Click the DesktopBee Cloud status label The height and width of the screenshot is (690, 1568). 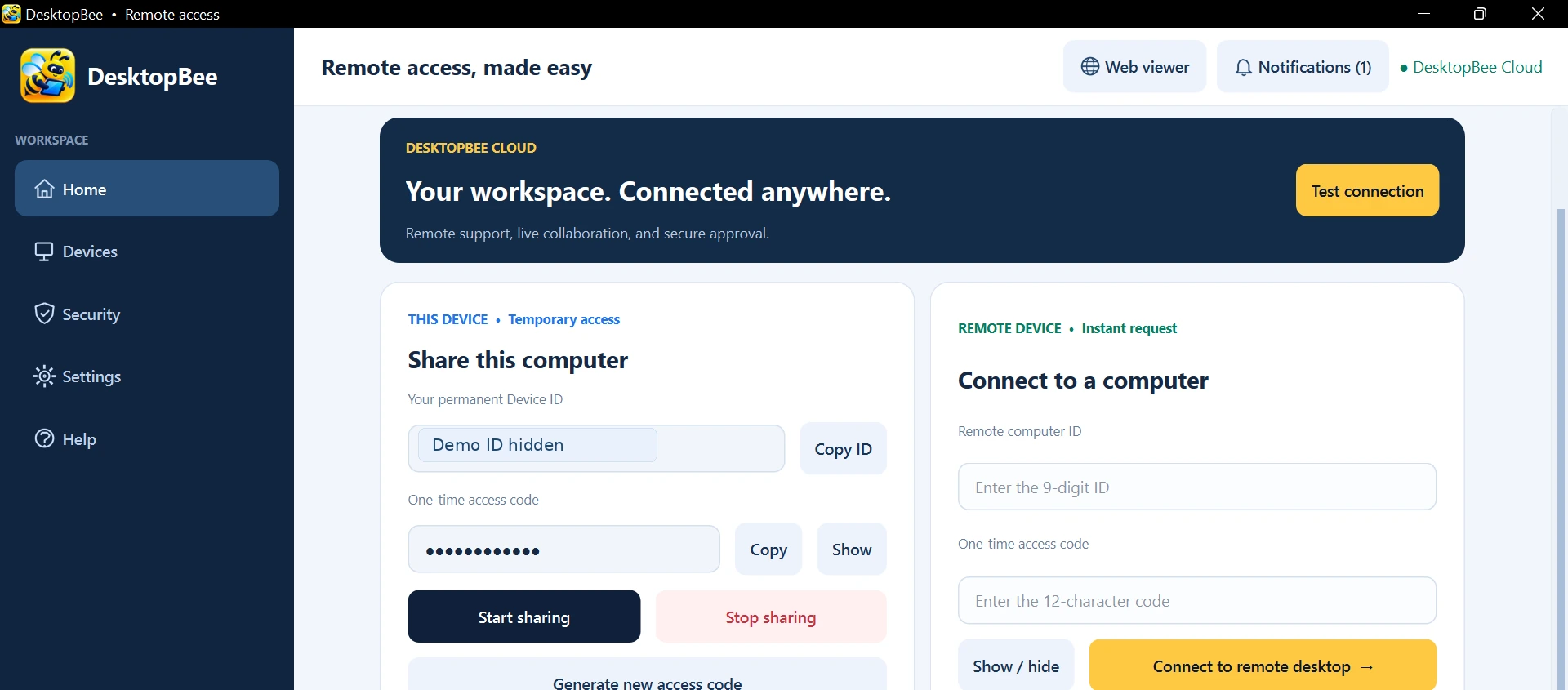[x=1471, y=67]
